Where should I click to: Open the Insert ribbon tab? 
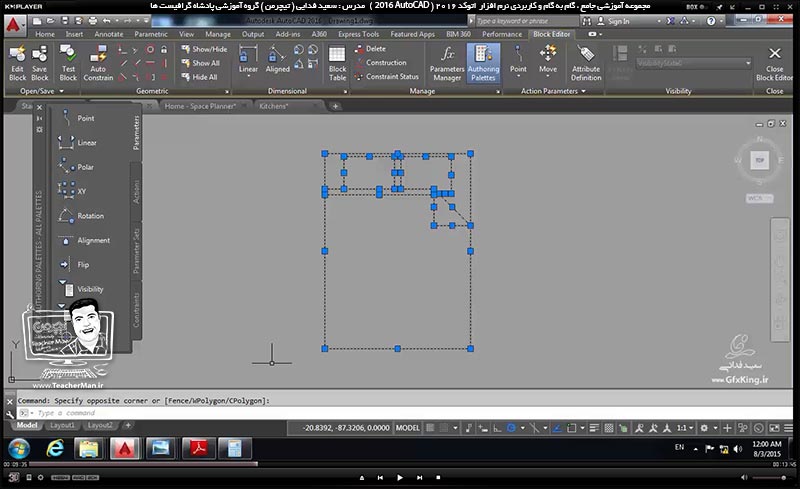tap(74, 34)
